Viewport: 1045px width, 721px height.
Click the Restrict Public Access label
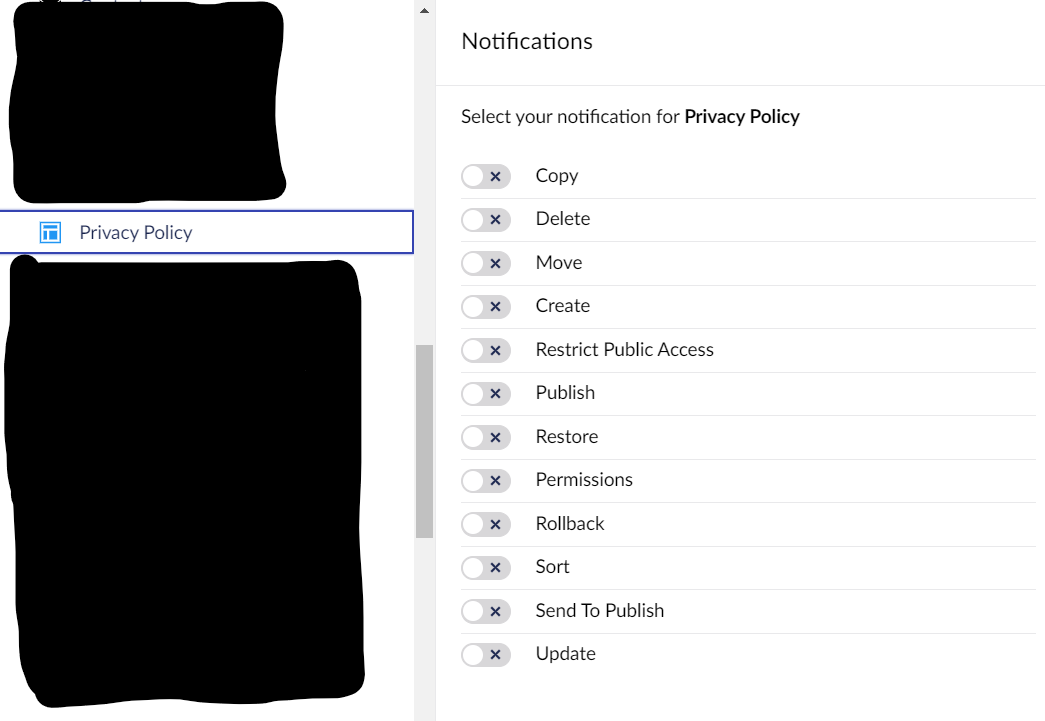click(x=624, y=350)
